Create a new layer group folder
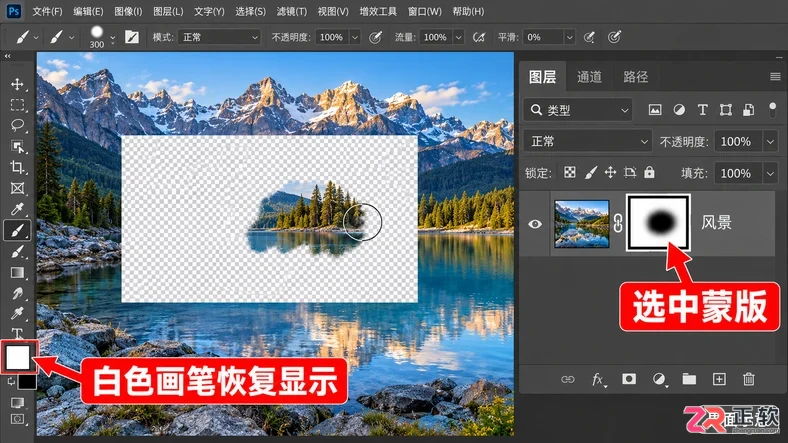 (689, 379)
